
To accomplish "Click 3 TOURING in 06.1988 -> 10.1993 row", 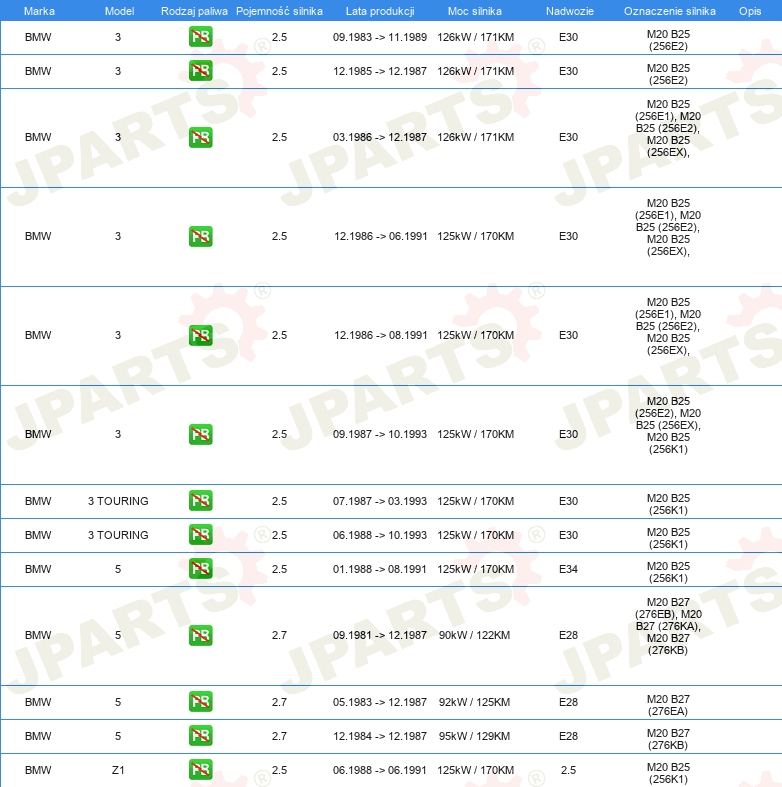I will (x=118, y=535).
